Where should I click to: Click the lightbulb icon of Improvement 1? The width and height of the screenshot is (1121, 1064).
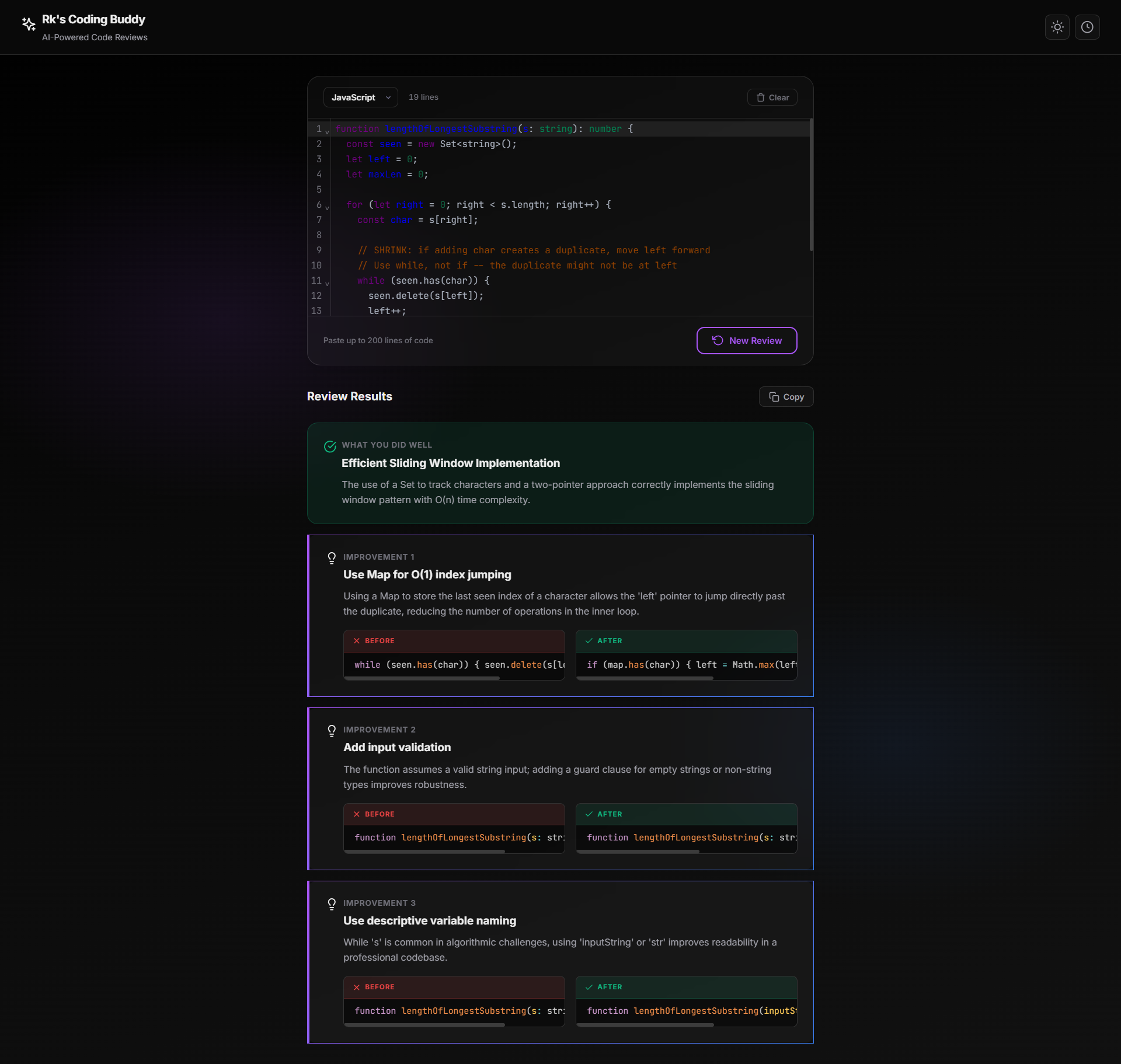click(332, 558)
